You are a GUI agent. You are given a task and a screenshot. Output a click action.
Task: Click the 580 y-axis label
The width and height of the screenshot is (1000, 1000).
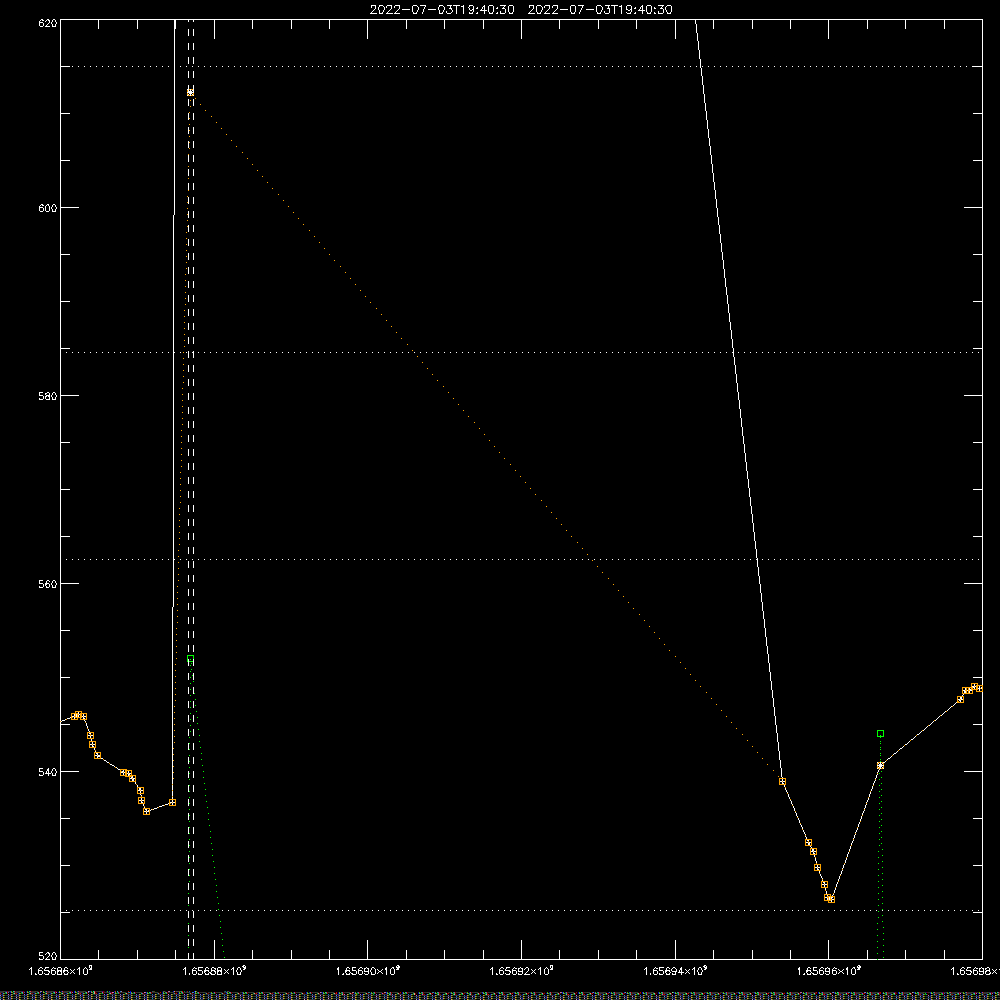coord(48,396)
